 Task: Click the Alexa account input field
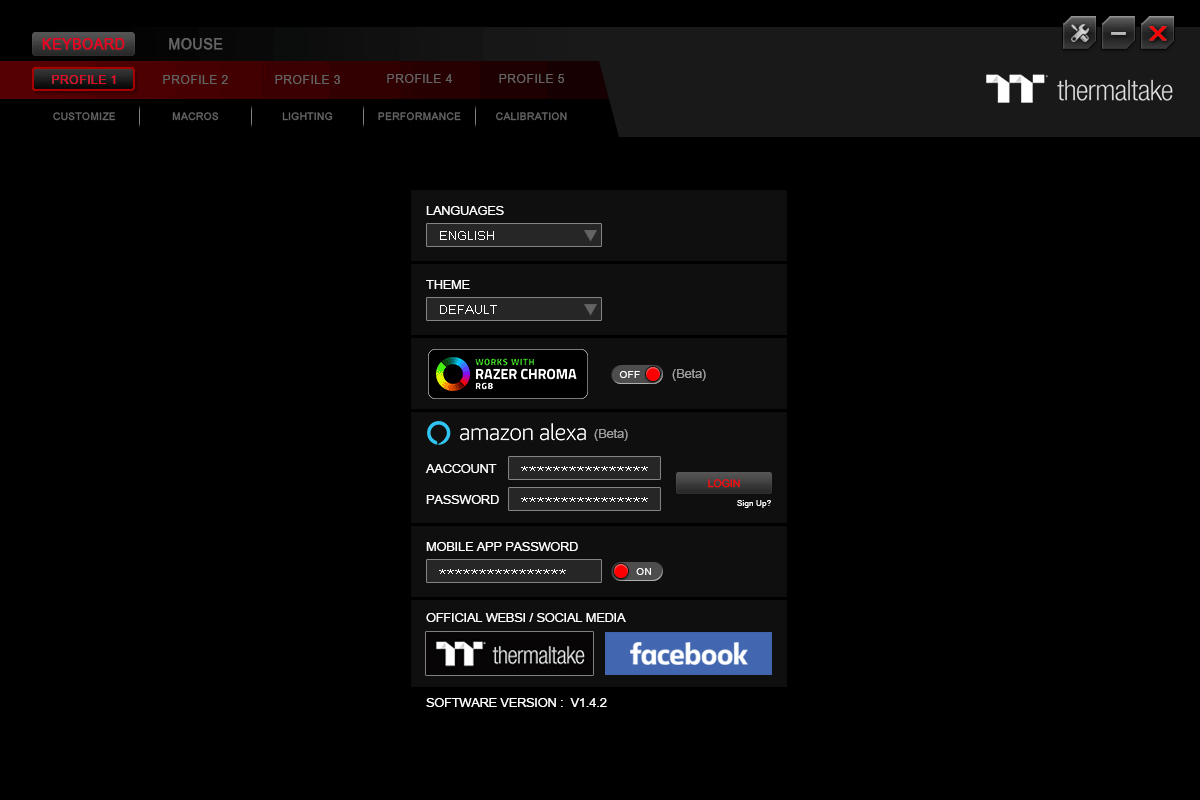tap(584, 468)
